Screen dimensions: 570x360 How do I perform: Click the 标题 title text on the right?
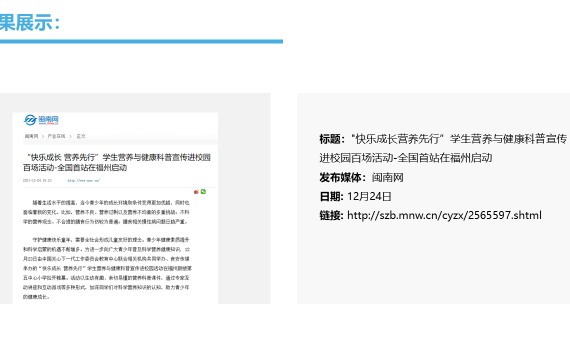[x=443, y=148]
